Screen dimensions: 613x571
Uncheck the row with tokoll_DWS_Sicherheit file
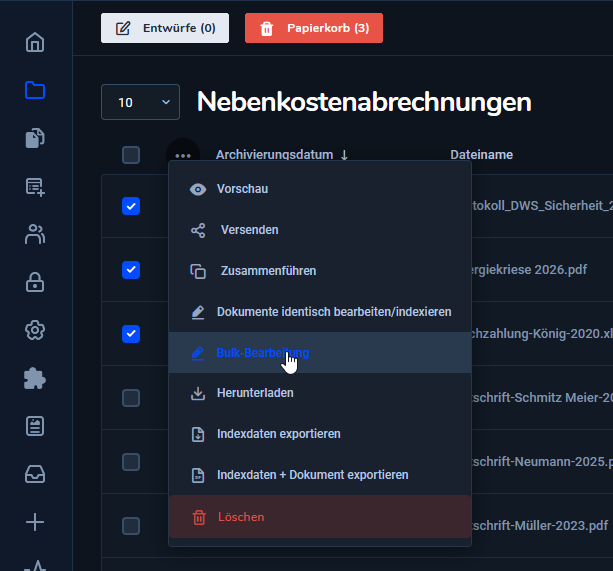(x=131, y=206)
